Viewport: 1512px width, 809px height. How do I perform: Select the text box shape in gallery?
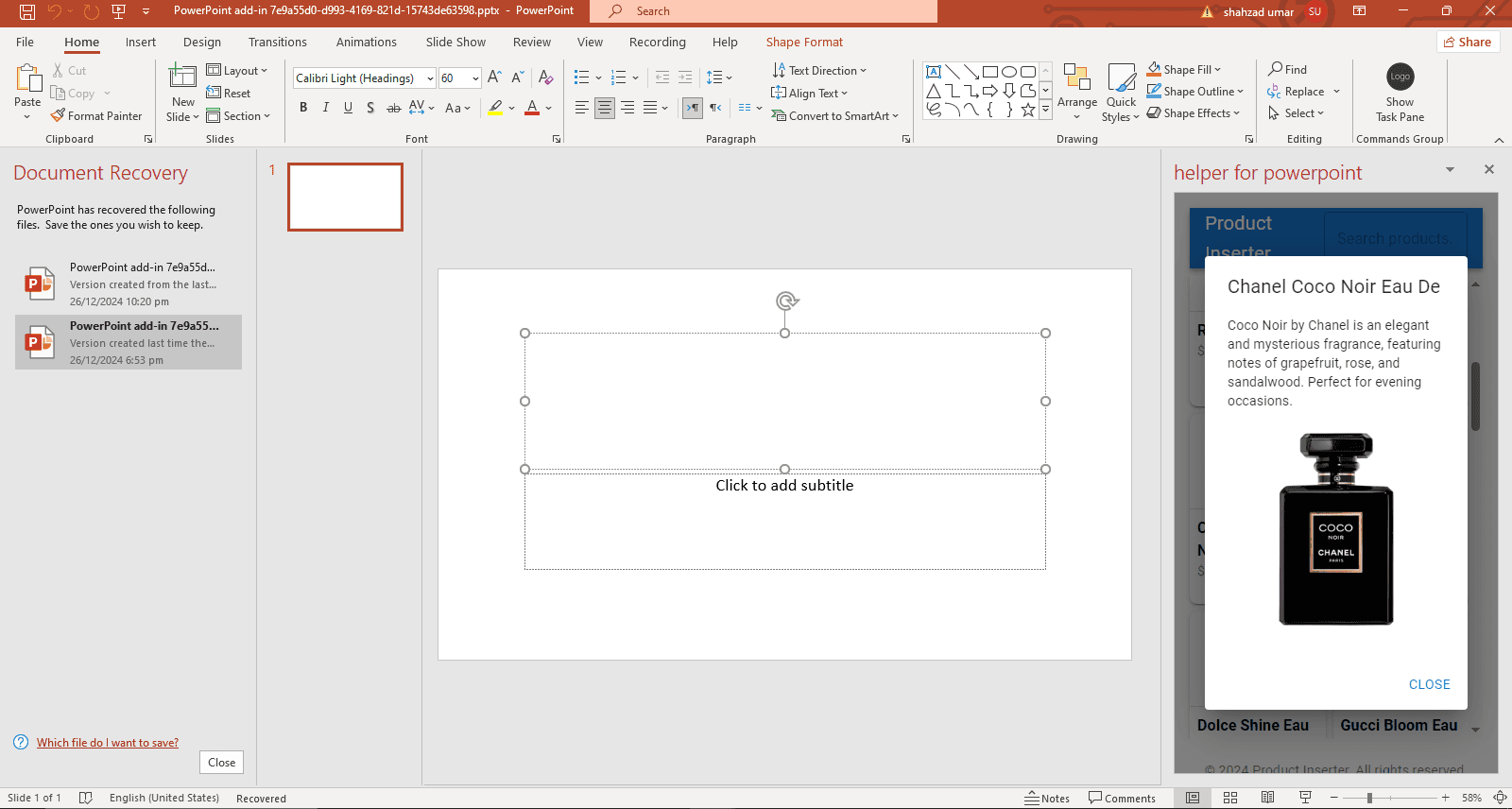tap(934, 72)
